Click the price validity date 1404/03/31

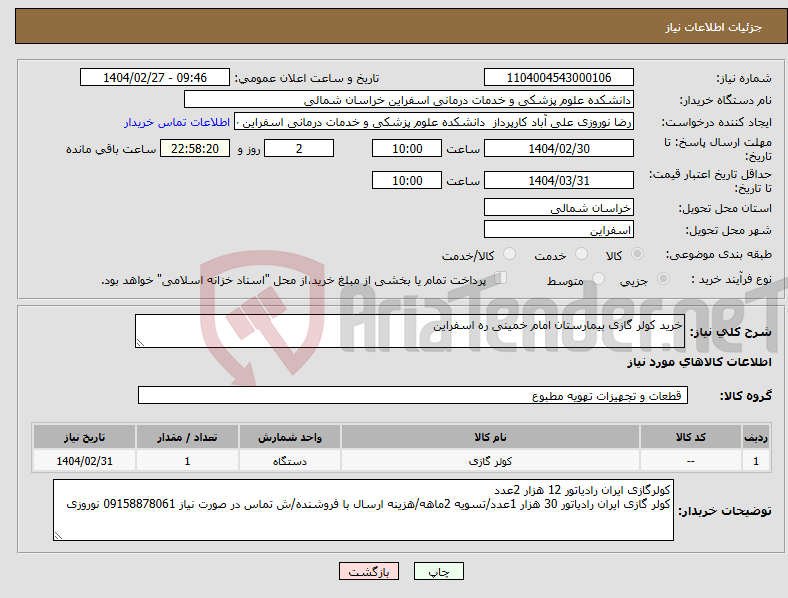[559, 180]
